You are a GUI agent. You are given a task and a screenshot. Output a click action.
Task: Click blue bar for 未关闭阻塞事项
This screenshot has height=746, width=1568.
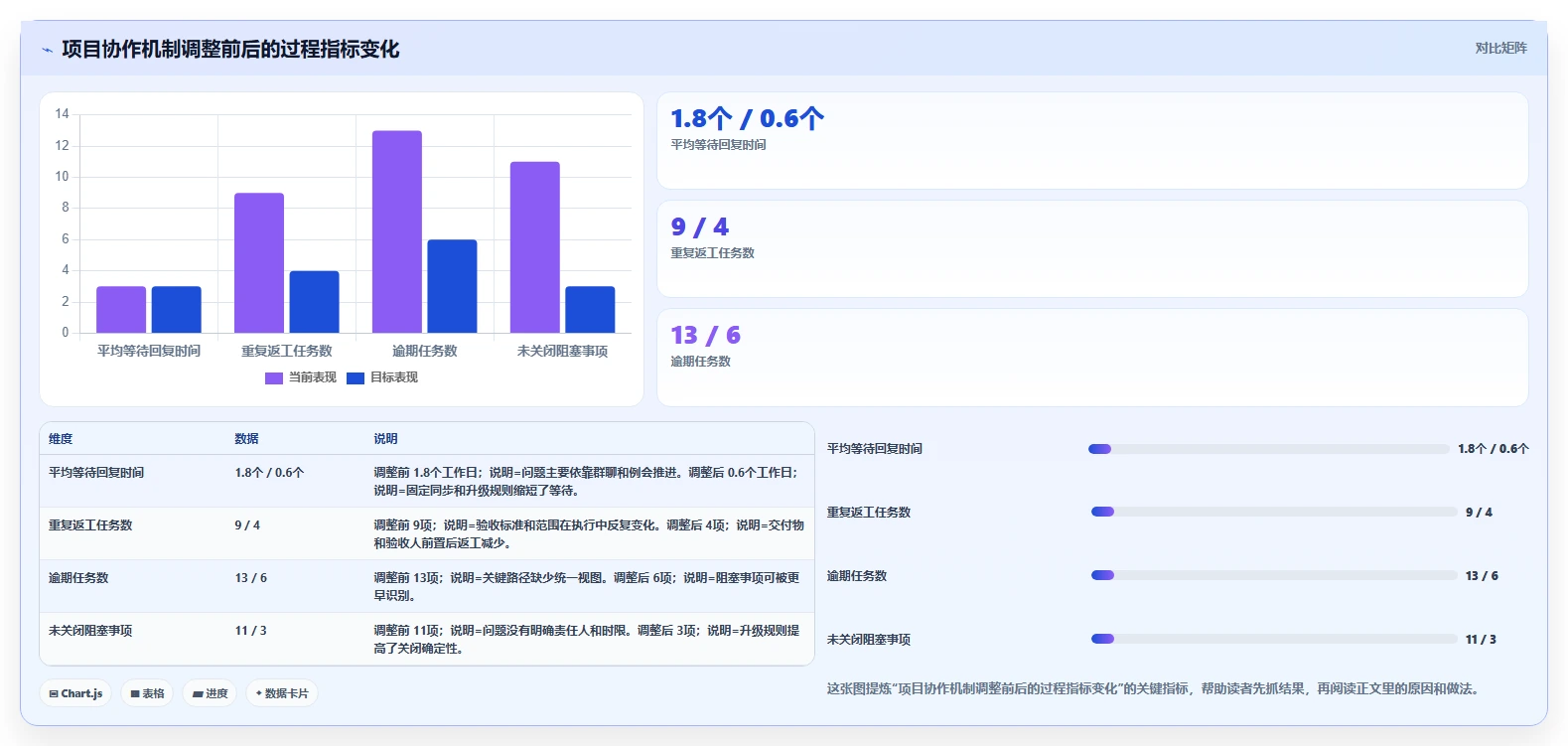pos(590,310)
